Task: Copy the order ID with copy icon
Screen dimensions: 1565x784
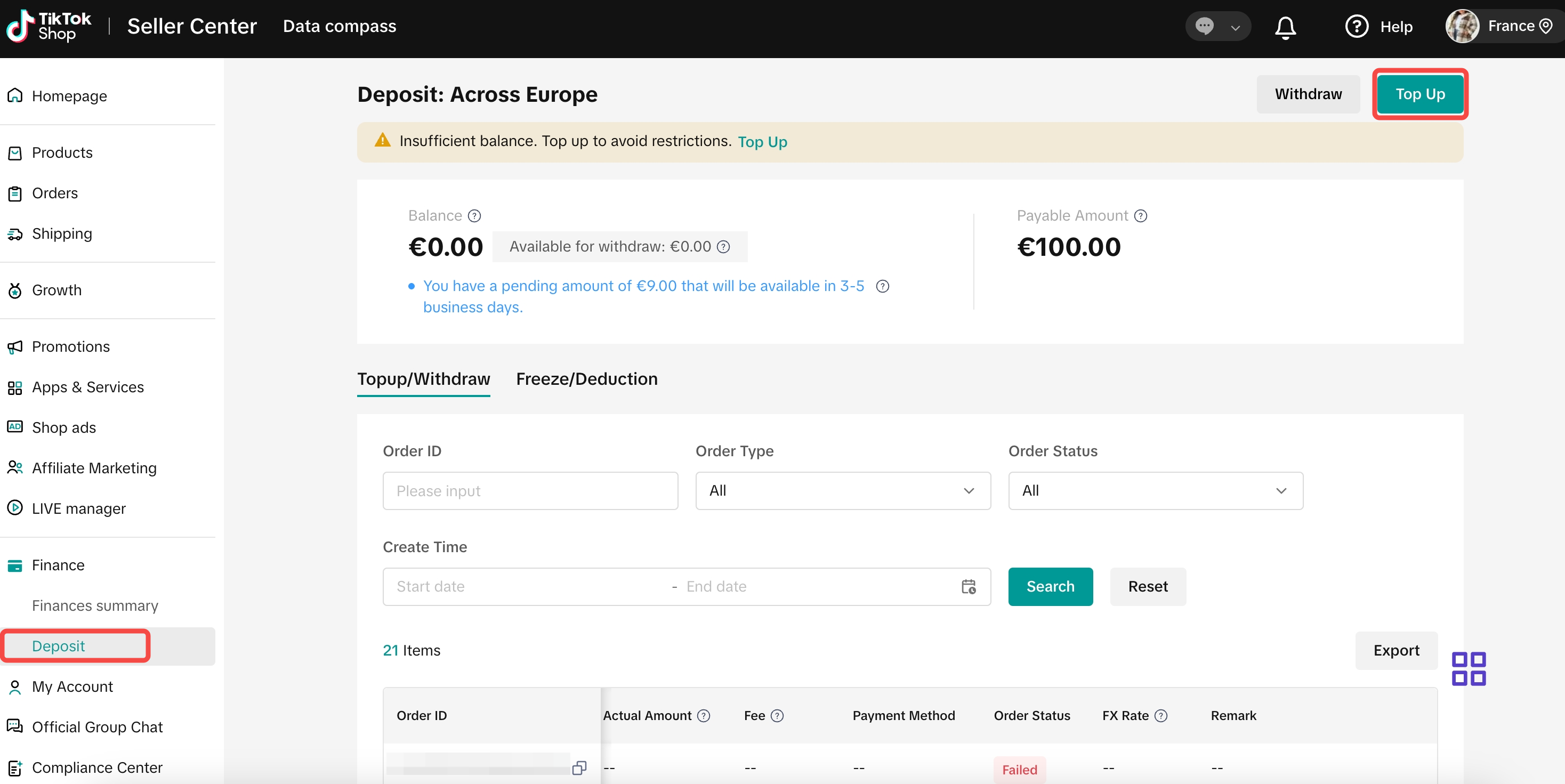Action: click(x=579, y=768)
